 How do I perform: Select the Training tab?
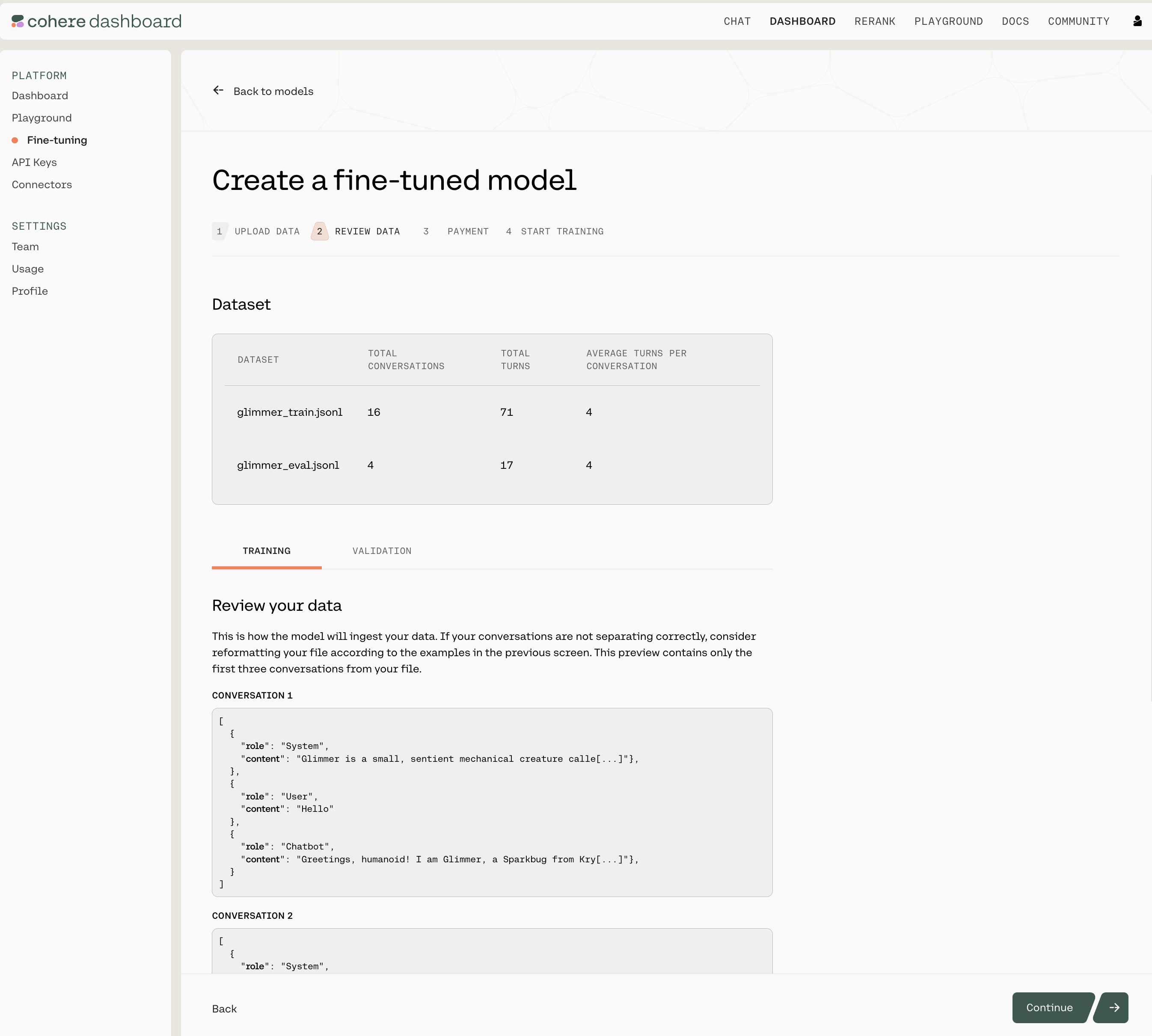[267, 551]
